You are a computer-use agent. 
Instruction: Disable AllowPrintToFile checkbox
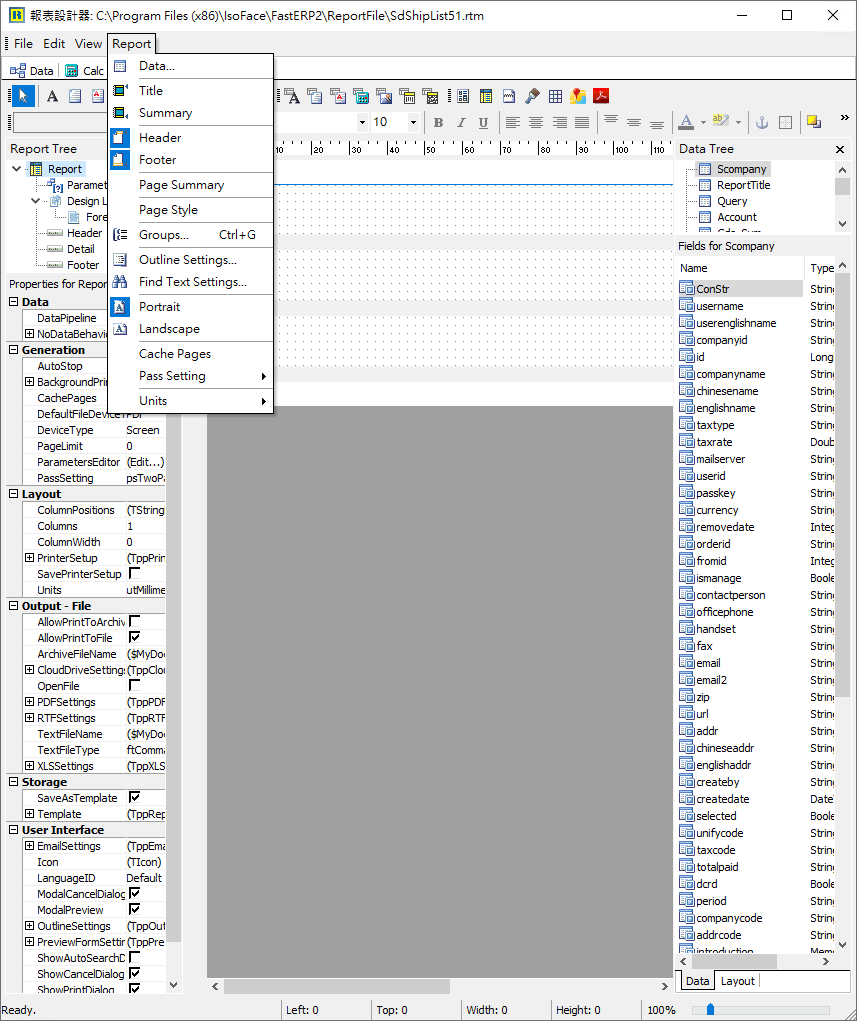pyautogui.click(x=135, y=637)
